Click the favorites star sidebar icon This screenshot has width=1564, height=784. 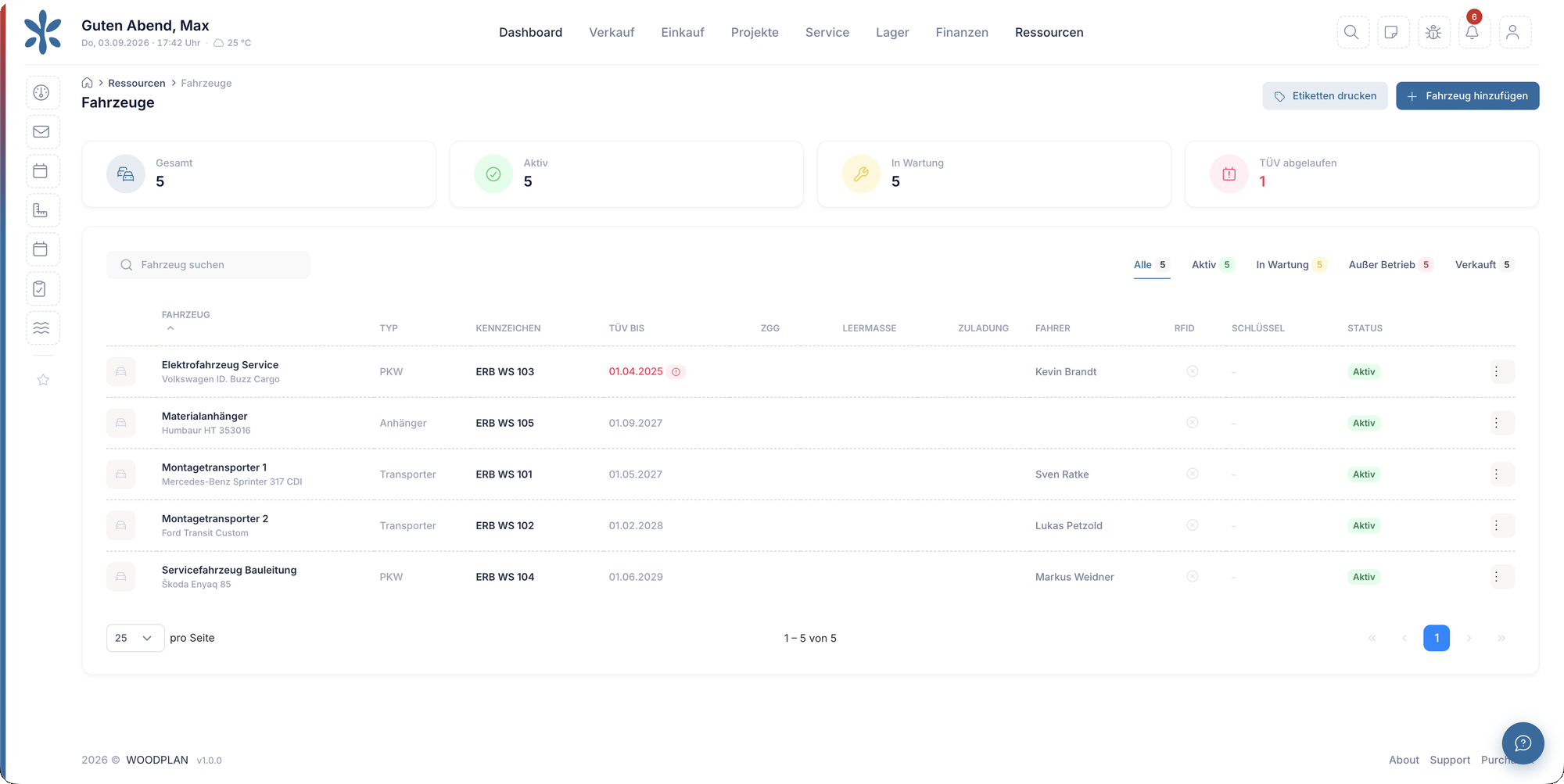43,380
